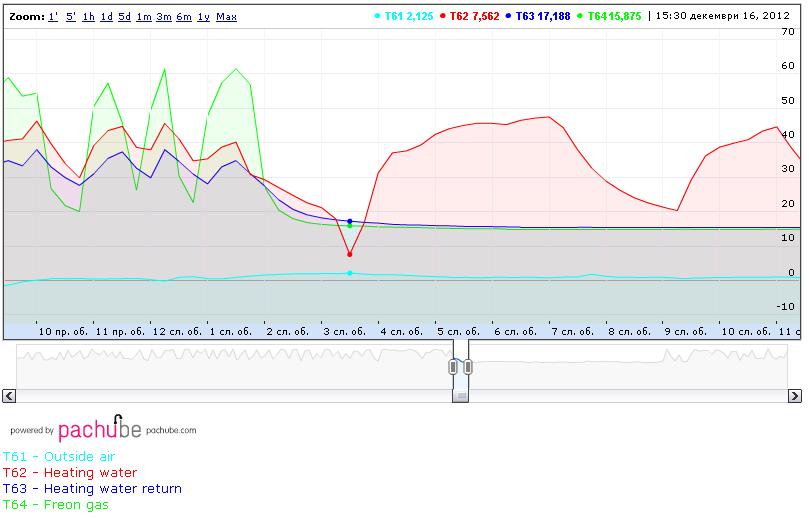This screenshot has height=518, width=809.
Task: Select the 5d zoom option
Action: [124, 17]
